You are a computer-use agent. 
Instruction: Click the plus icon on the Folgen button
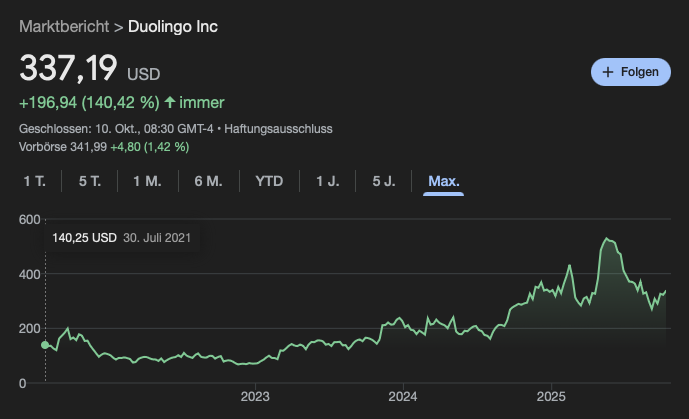coord(607,72)
